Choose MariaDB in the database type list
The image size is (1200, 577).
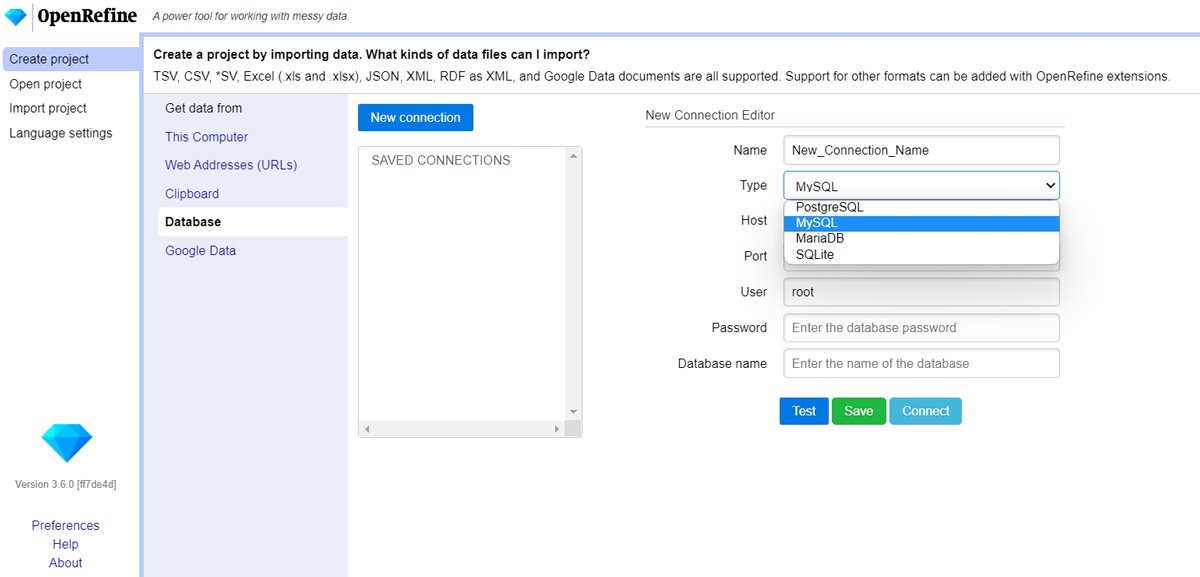pos(819,239)
